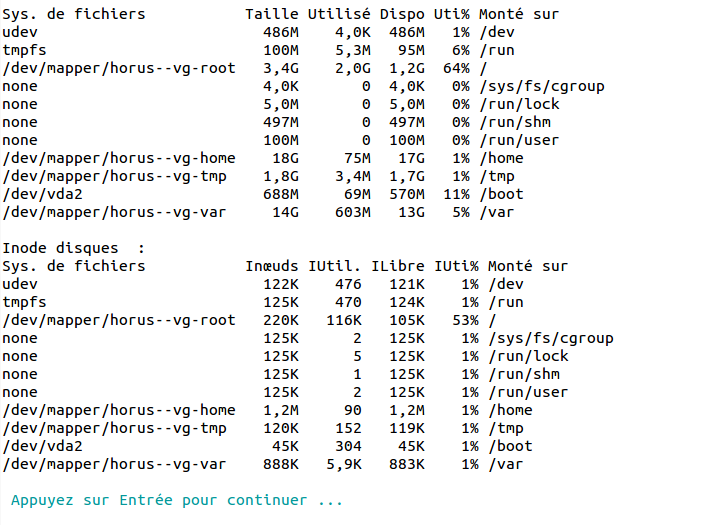Select /dev/mapper/horus--vg-home in inode table
This screenshot has width=727, height=525.
click(x=119, y=410)
